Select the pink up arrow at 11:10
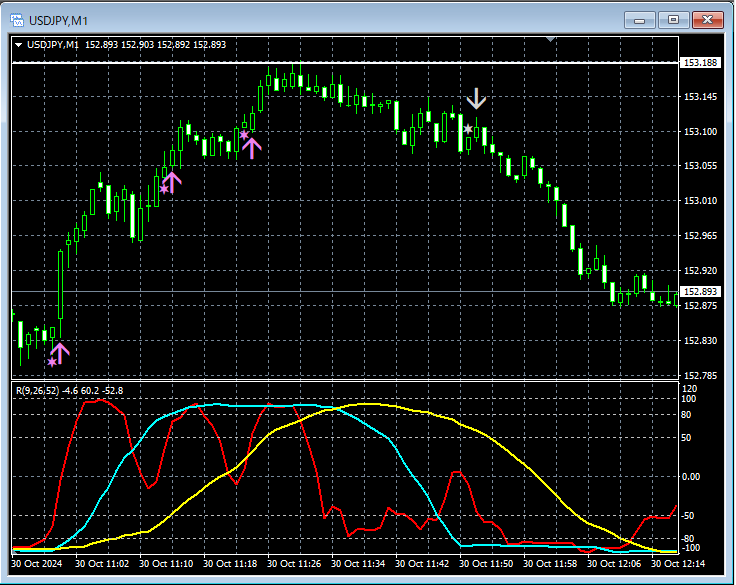The image size is (736, 585). [172, 182]
